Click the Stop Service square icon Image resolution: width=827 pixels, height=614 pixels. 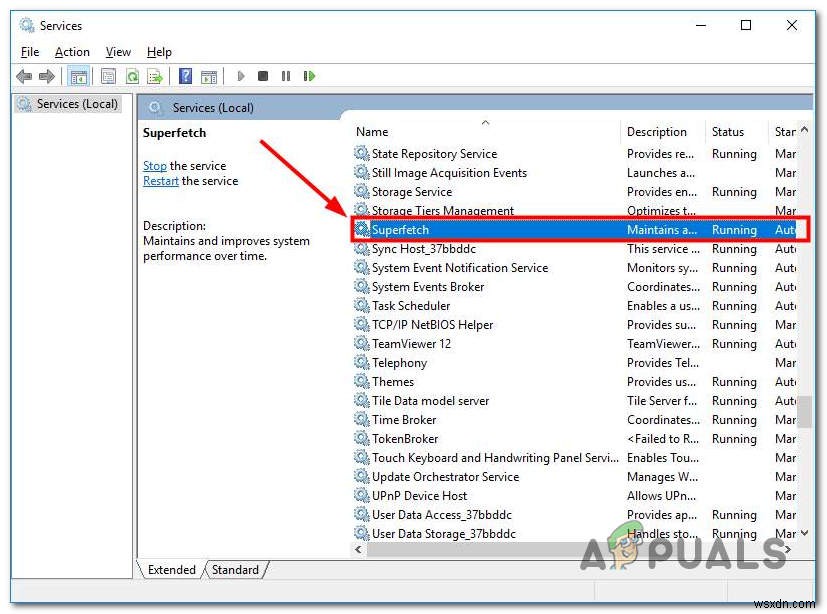pos(263,76)
